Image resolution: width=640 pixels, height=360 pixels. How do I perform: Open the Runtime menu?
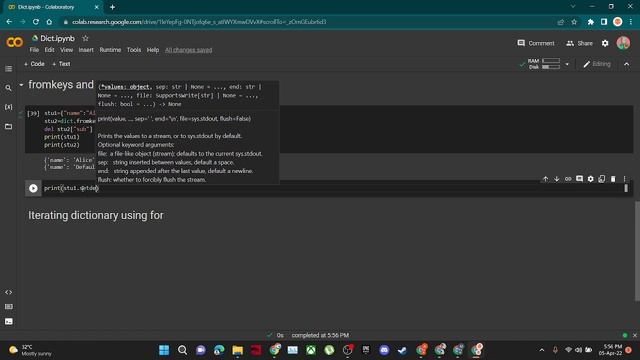tap(110, 50)
